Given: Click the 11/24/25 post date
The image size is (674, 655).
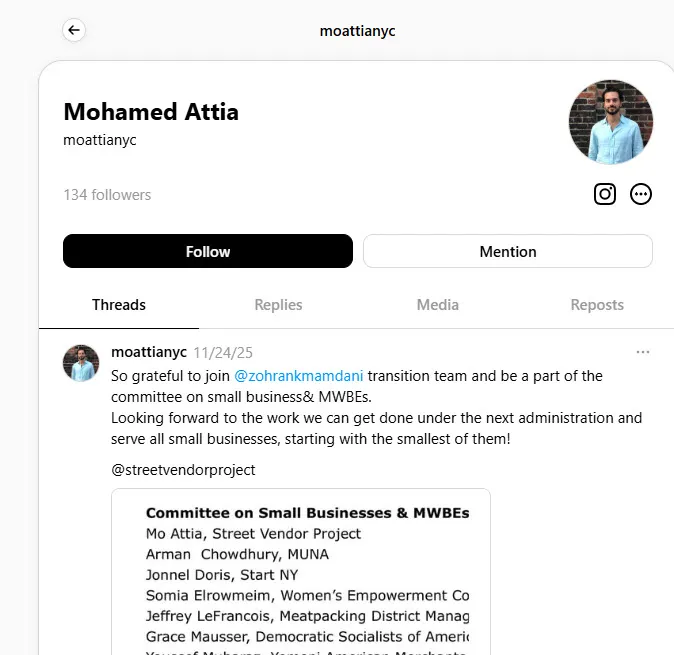Looking at the screenshot, I should [x=223, y=353].
